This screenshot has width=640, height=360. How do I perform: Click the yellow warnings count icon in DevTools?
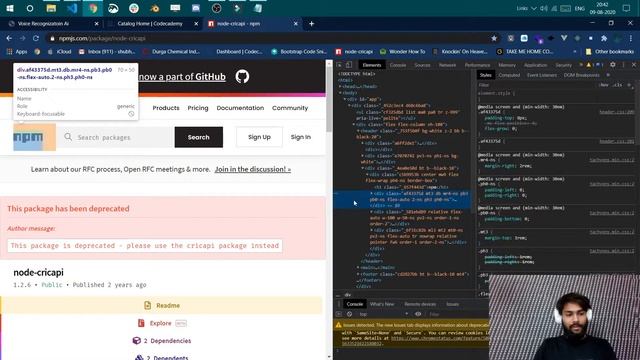(x=589, y=65)
